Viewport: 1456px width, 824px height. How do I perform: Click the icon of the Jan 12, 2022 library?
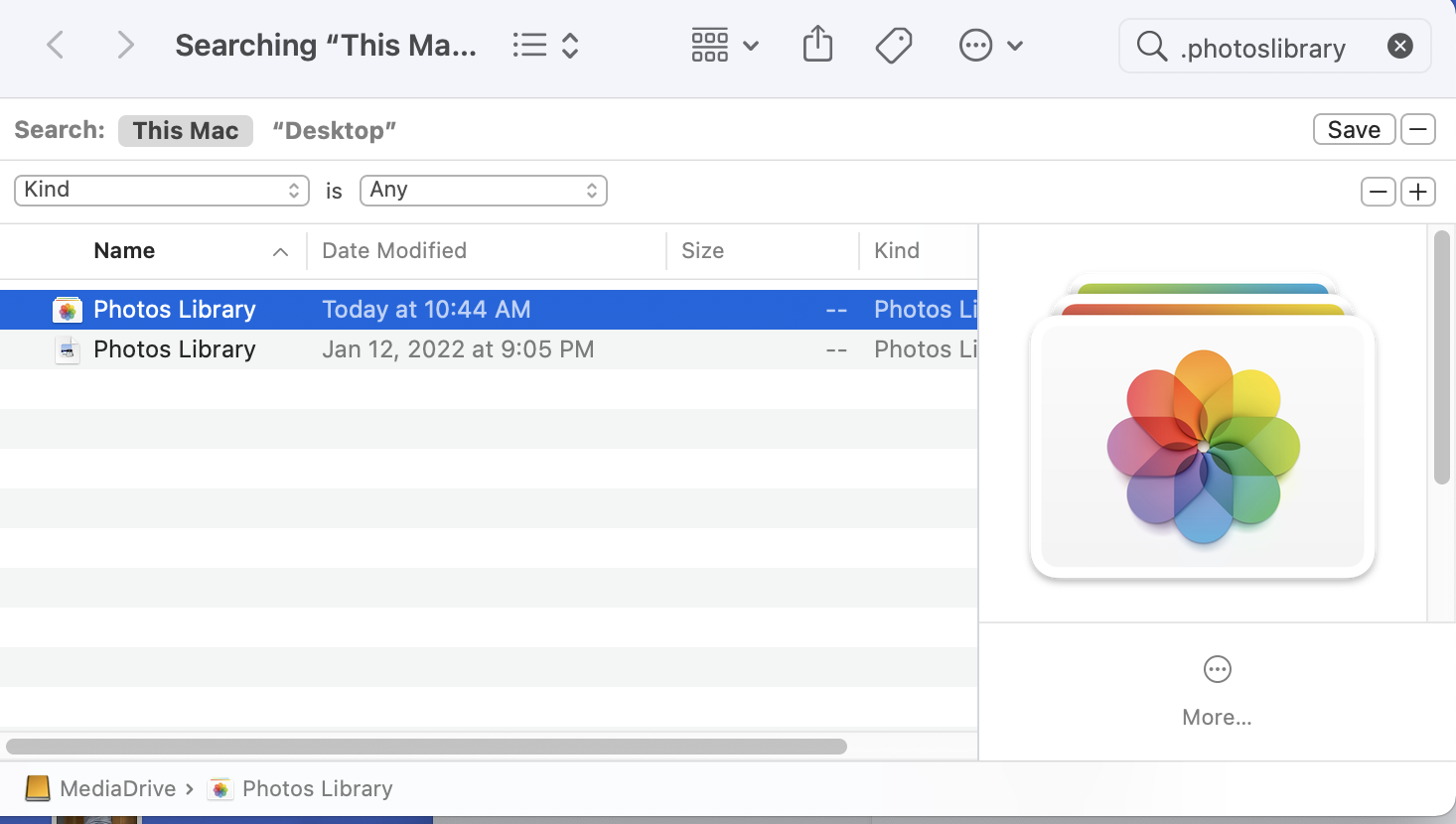click(68, 349)
